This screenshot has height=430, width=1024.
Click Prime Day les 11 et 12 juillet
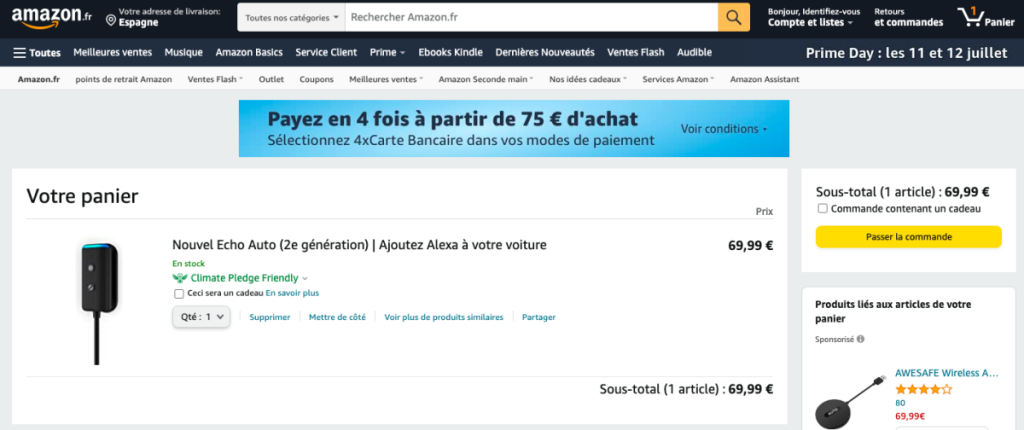coord(906,53)
